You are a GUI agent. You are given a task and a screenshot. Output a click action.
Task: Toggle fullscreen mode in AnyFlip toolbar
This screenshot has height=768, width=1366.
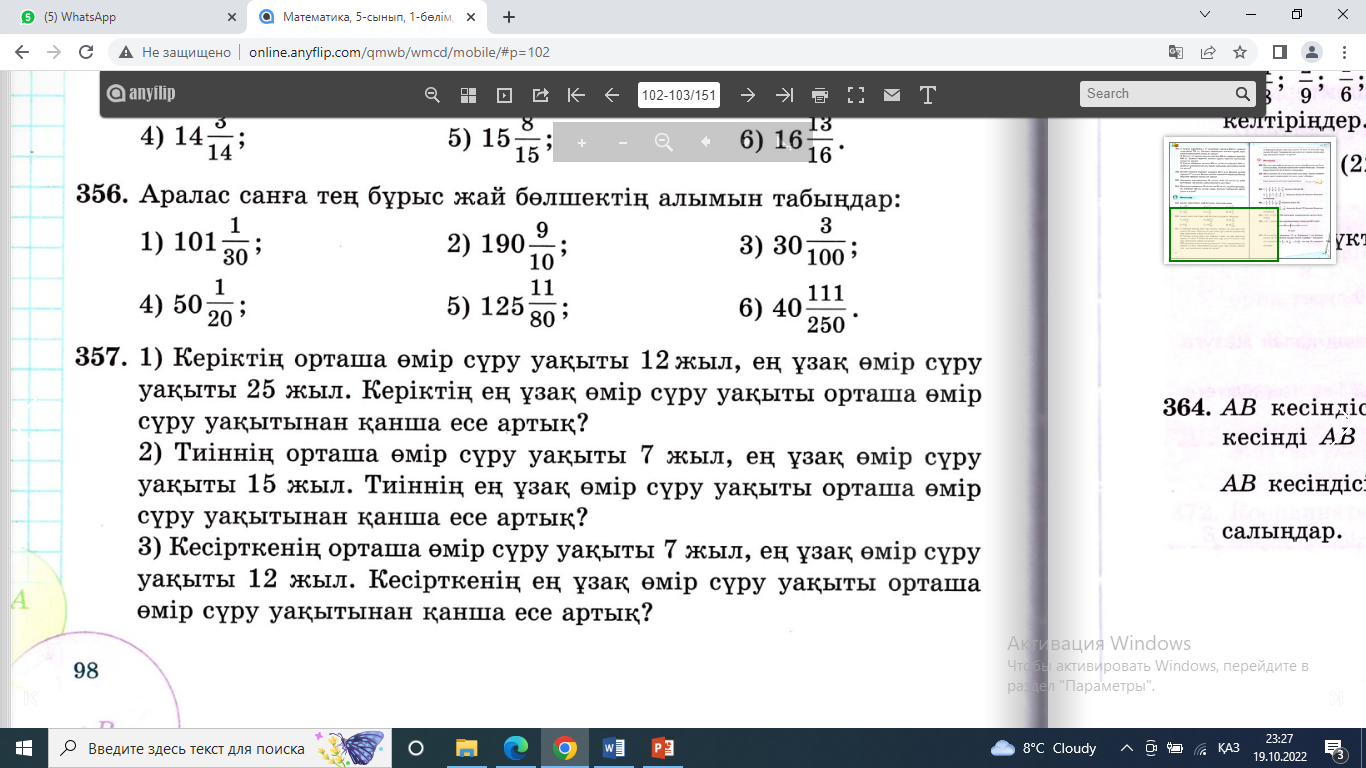856,95
